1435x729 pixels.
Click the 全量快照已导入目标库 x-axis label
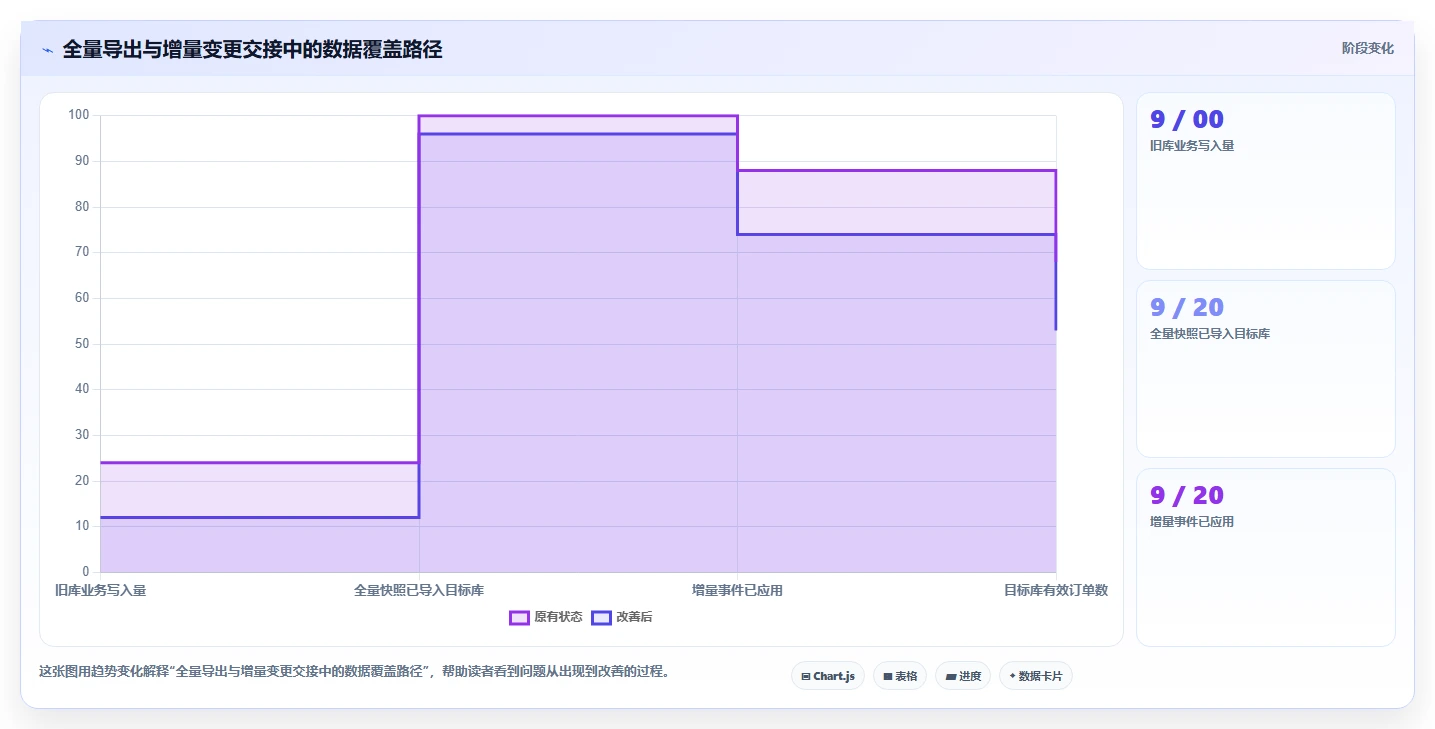[419, 590]
